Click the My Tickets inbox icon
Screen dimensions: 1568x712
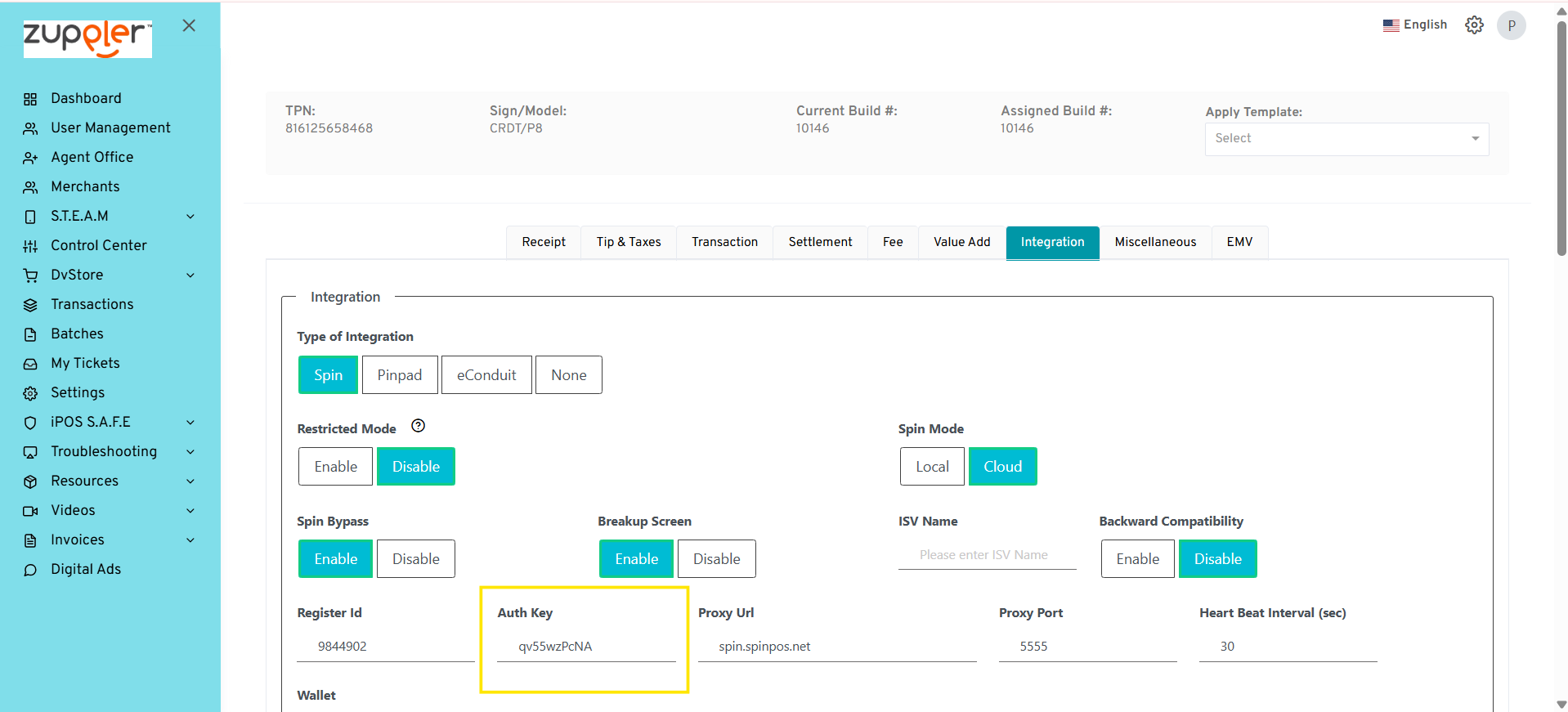click(30, 364)
